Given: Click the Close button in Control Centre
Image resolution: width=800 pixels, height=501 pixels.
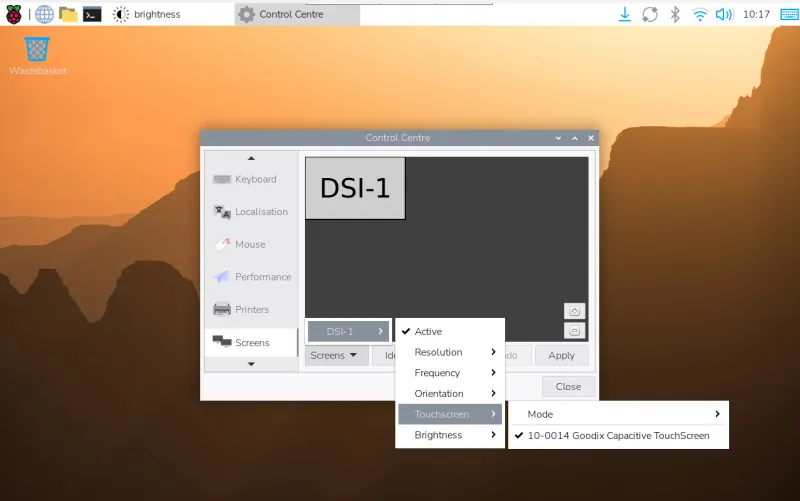Looking at the screenshot, I should click(568, 386).
